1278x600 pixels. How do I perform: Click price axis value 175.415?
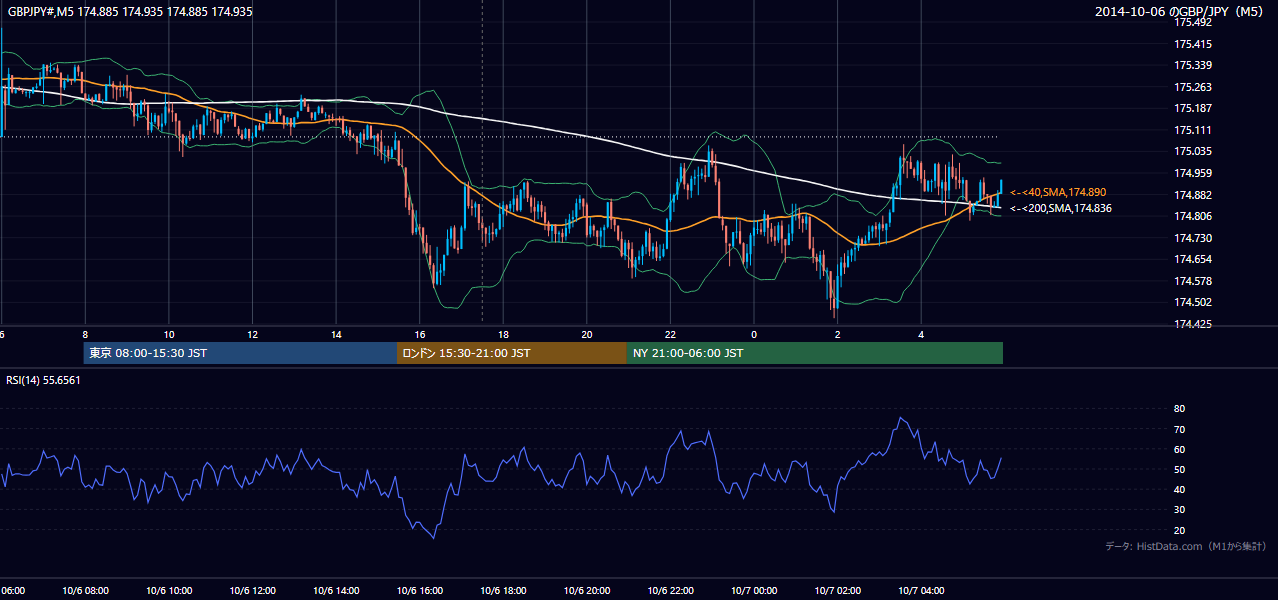point(1193,44)
